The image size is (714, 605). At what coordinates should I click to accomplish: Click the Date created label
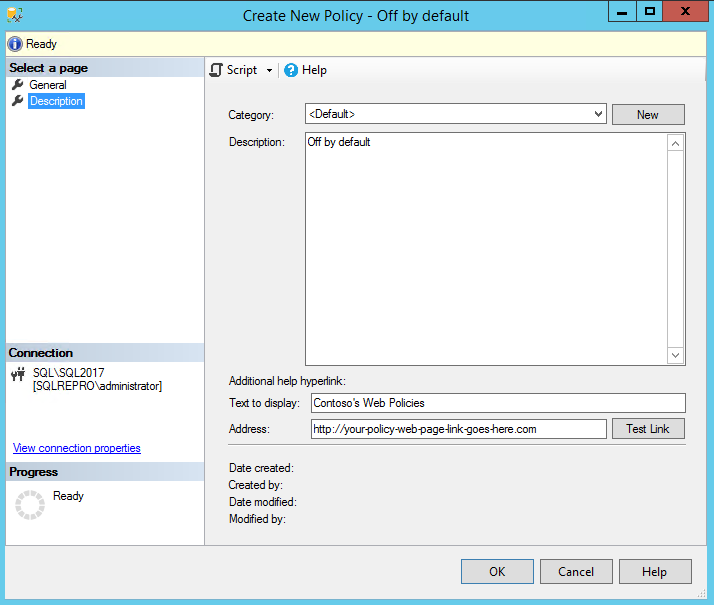(x=261, y=468)
